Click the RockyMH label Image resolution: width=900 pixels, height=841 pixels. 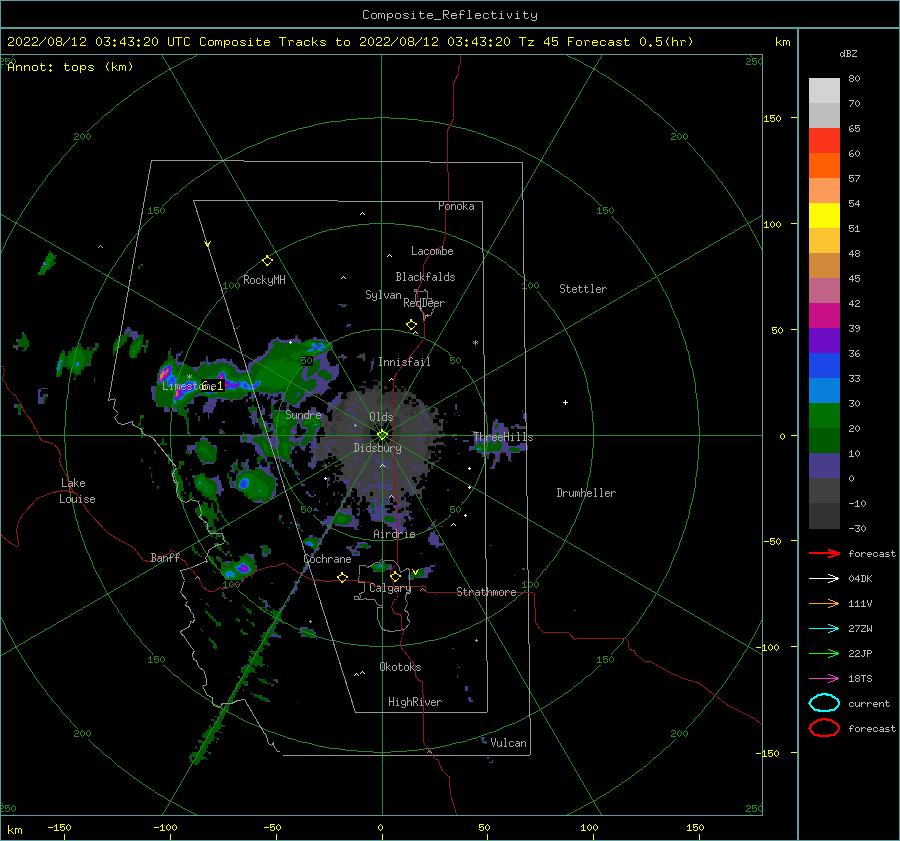point(264,280)
